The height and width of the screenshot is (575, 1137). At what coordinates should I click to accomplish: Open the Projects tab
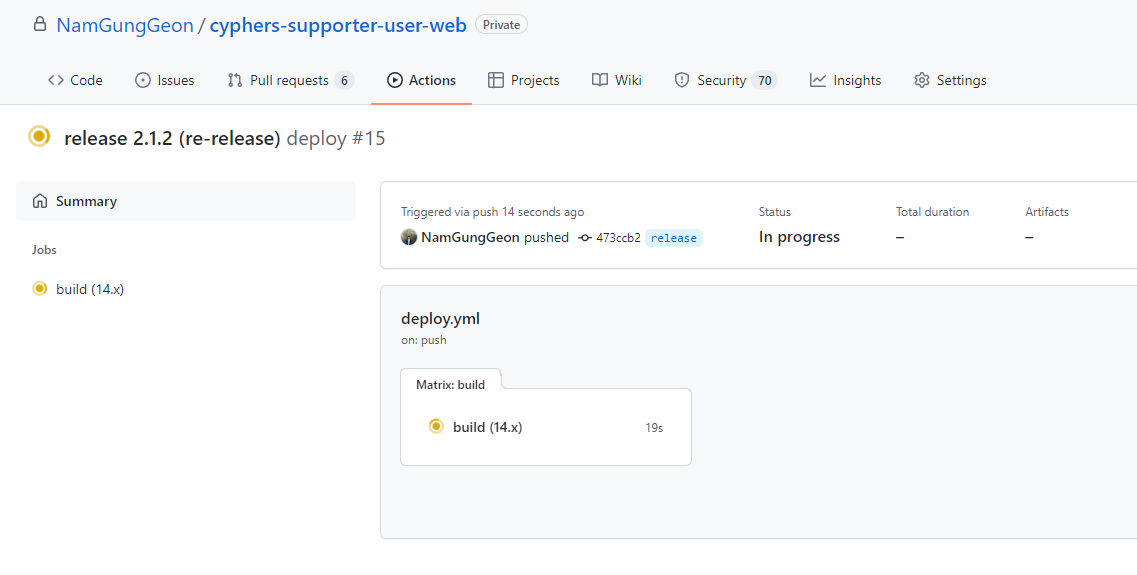pyautogui.click(x=524, y=80)
